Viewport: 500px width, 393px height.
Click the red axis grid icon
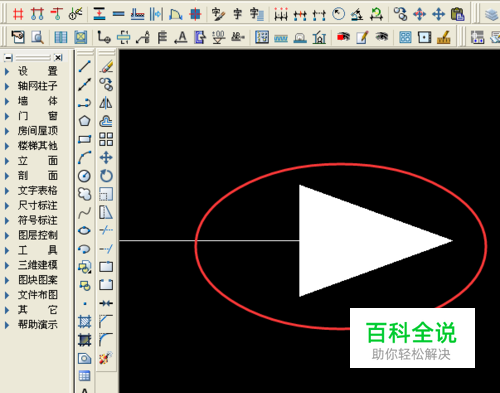18,14
